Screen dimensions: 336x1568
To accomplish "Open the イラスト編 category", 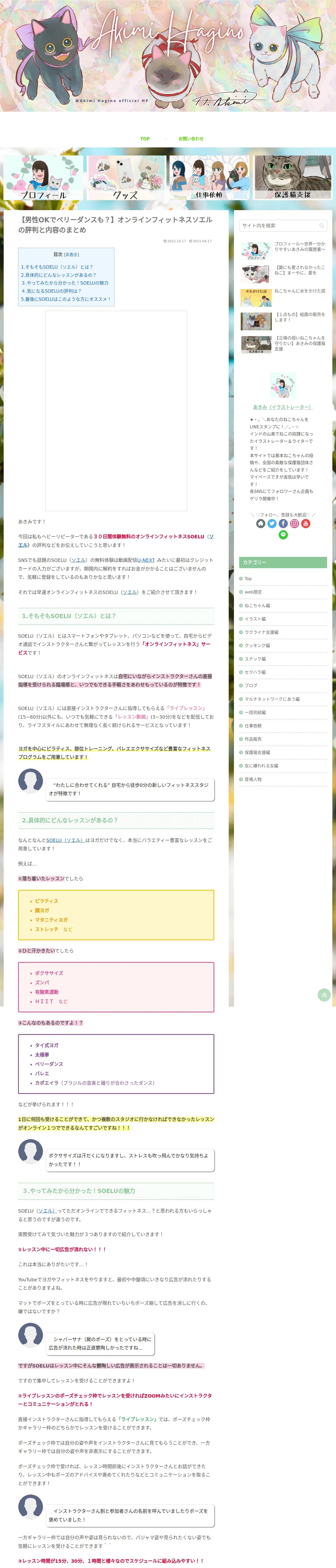I will pos(283,619).
